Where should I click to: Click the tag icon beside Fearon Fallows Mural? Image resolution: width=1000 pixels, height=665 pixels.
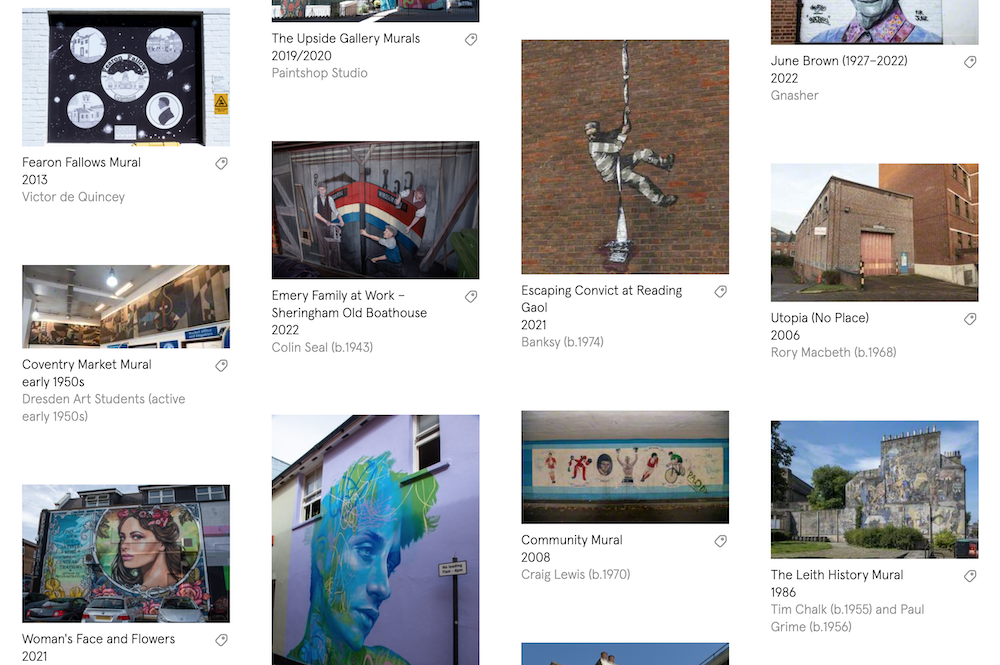221,163
